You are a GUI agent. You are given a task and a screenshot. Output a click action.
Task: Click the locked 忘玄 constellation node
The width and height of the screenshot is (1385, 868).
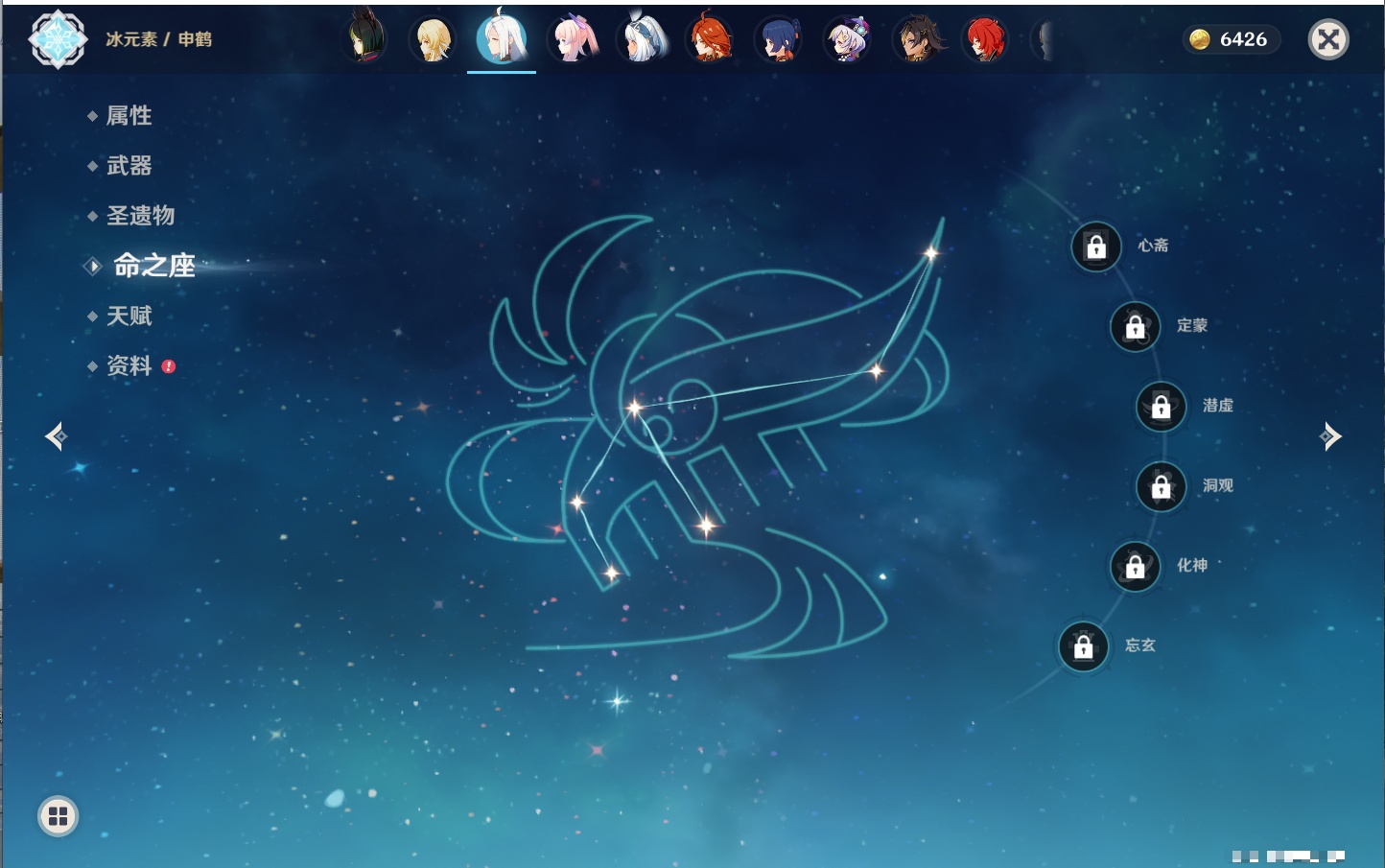(x=1084, y=647)
